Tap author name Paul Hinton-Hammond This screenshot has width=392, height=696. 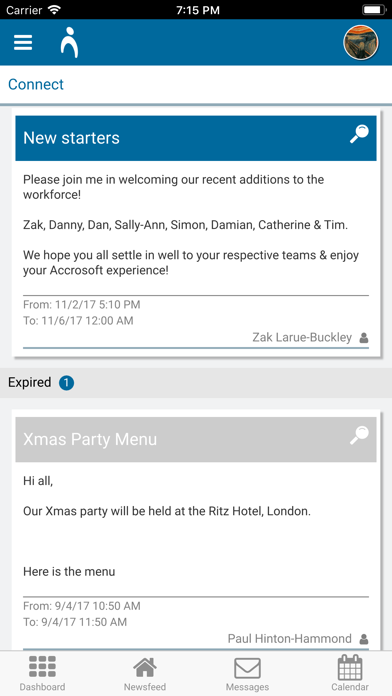[x=289, y=639]
